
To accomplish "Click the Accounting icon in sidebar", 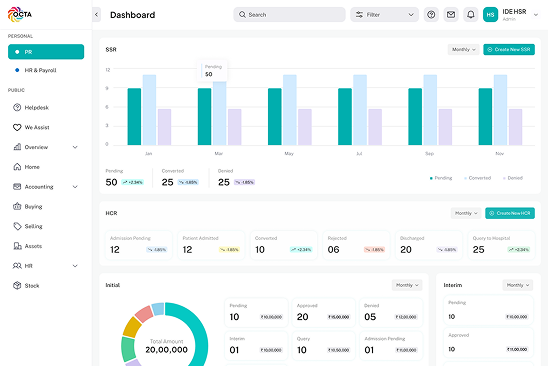I will (17, 187).
